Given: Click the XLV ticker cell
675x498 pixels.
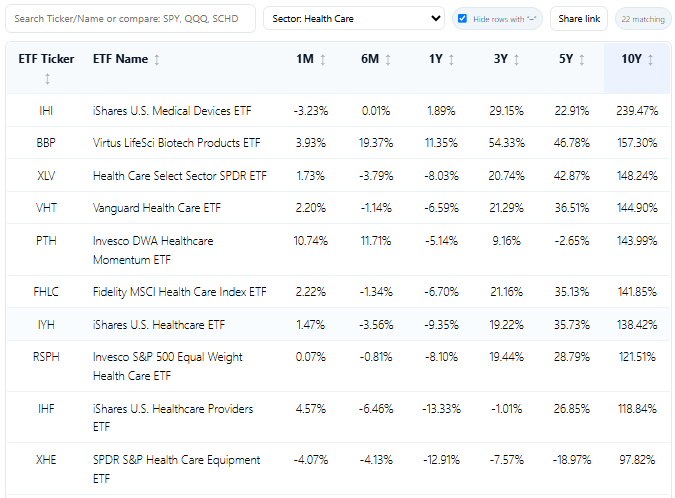Looking at the screenshot, I should pyautogui.click(x=47, y=176).
